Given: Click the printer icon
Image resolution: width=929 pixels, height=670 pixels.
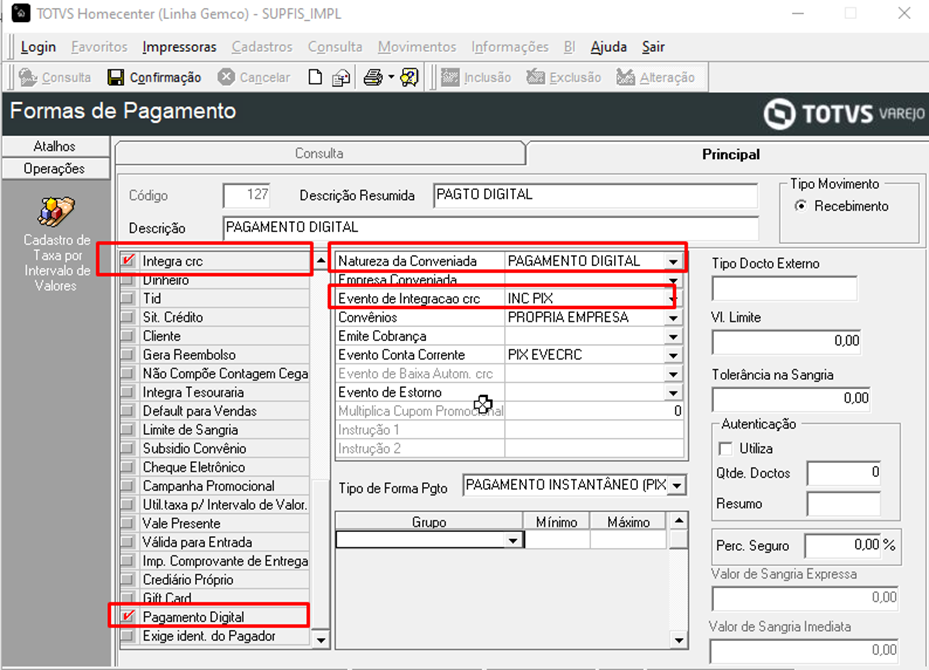Looking at the screenshot, I should [x=373, y=77].
